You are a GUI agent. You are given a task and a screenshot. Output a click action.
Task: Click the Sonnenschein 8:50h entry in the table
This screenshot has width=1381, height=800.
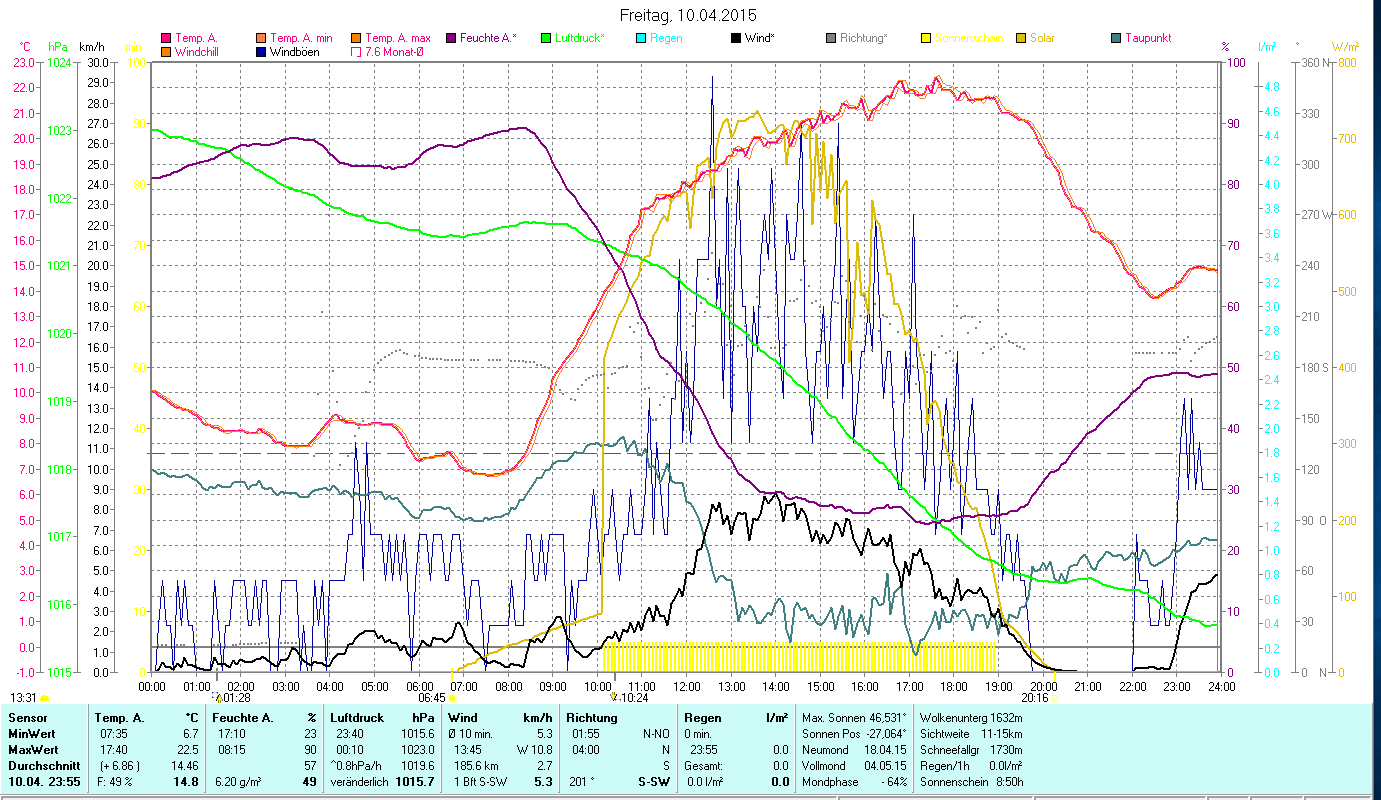click(971, 781)
